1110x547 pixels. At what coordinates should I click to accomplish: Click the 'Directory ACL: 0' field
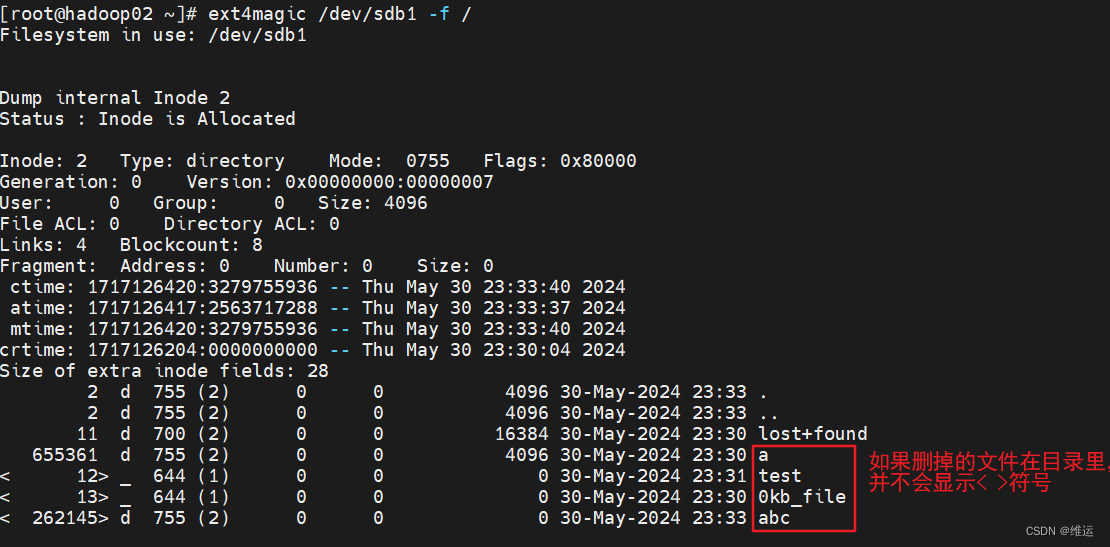tap(251, 224)
